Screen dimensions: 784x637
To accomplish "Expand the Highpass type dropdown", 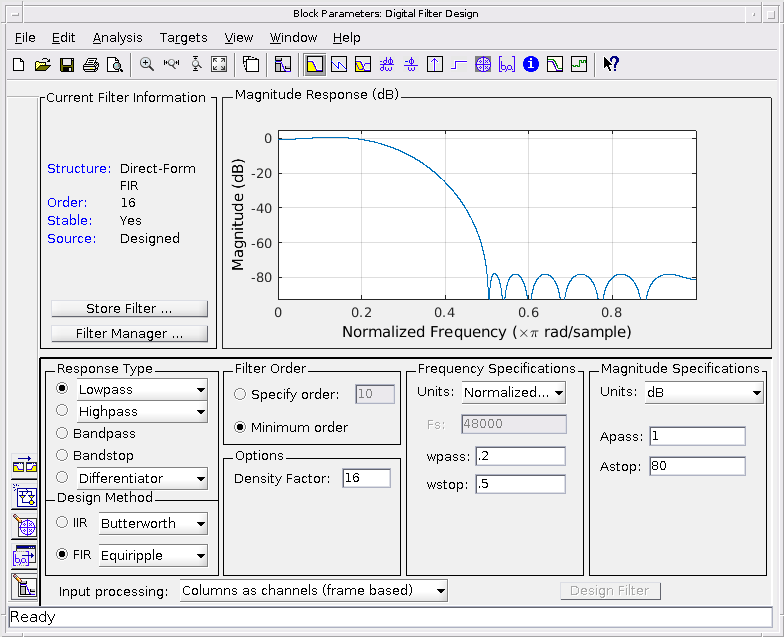I will tap(142, 412).
